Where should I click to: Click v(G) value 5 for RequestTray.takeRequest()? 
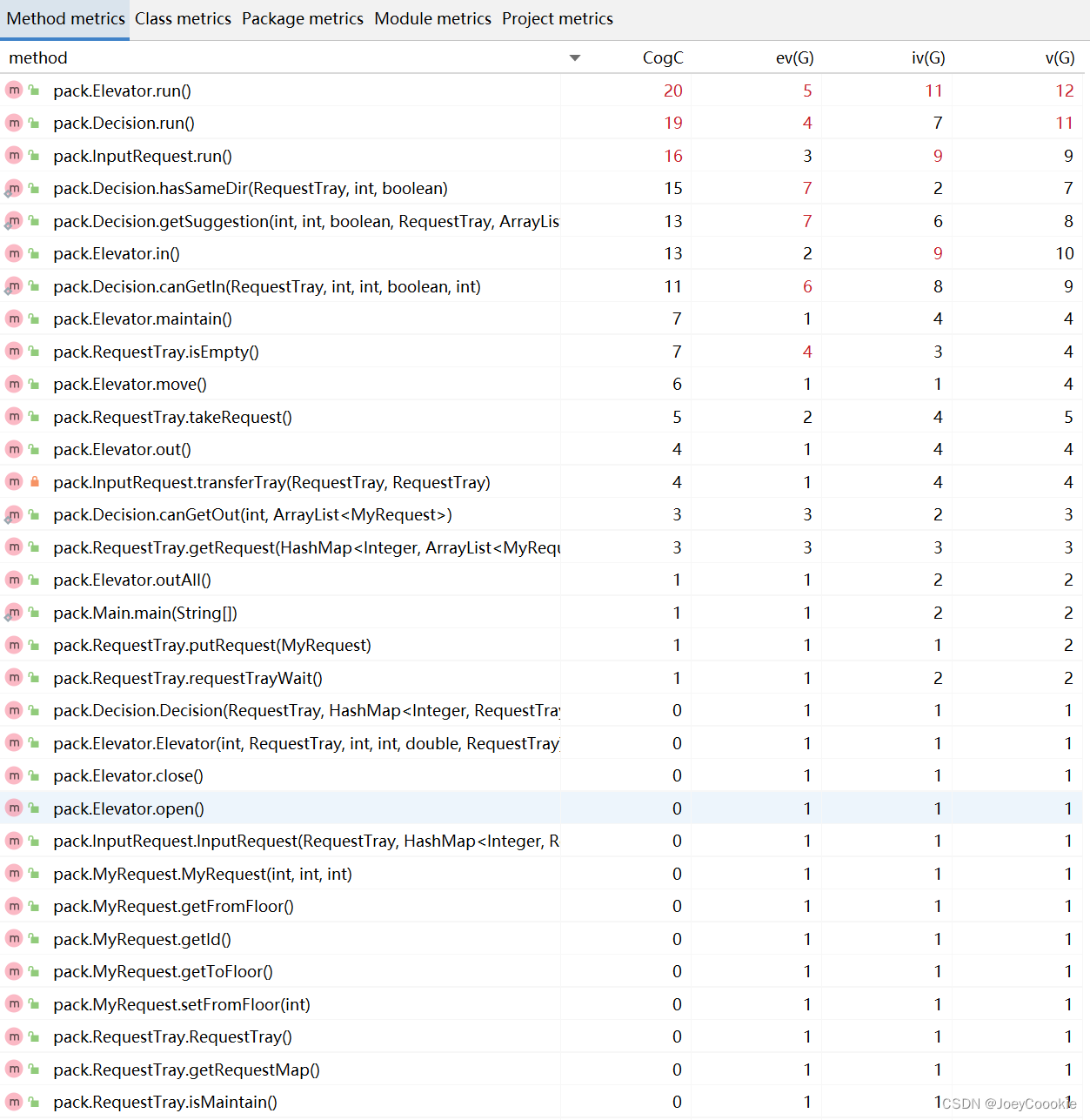click(1068, 417)
